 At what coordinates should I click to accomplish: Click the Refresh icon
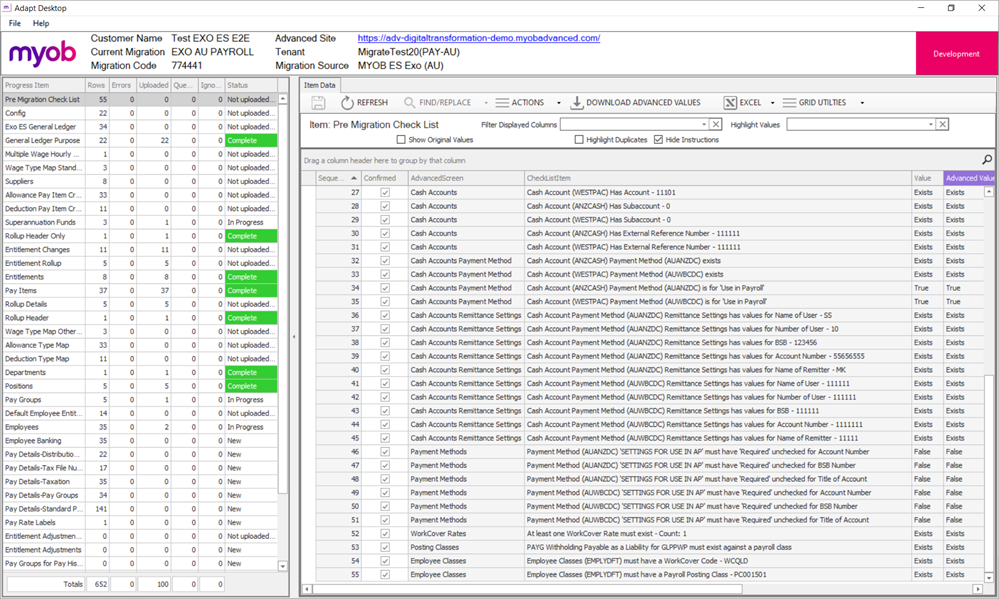347,100
